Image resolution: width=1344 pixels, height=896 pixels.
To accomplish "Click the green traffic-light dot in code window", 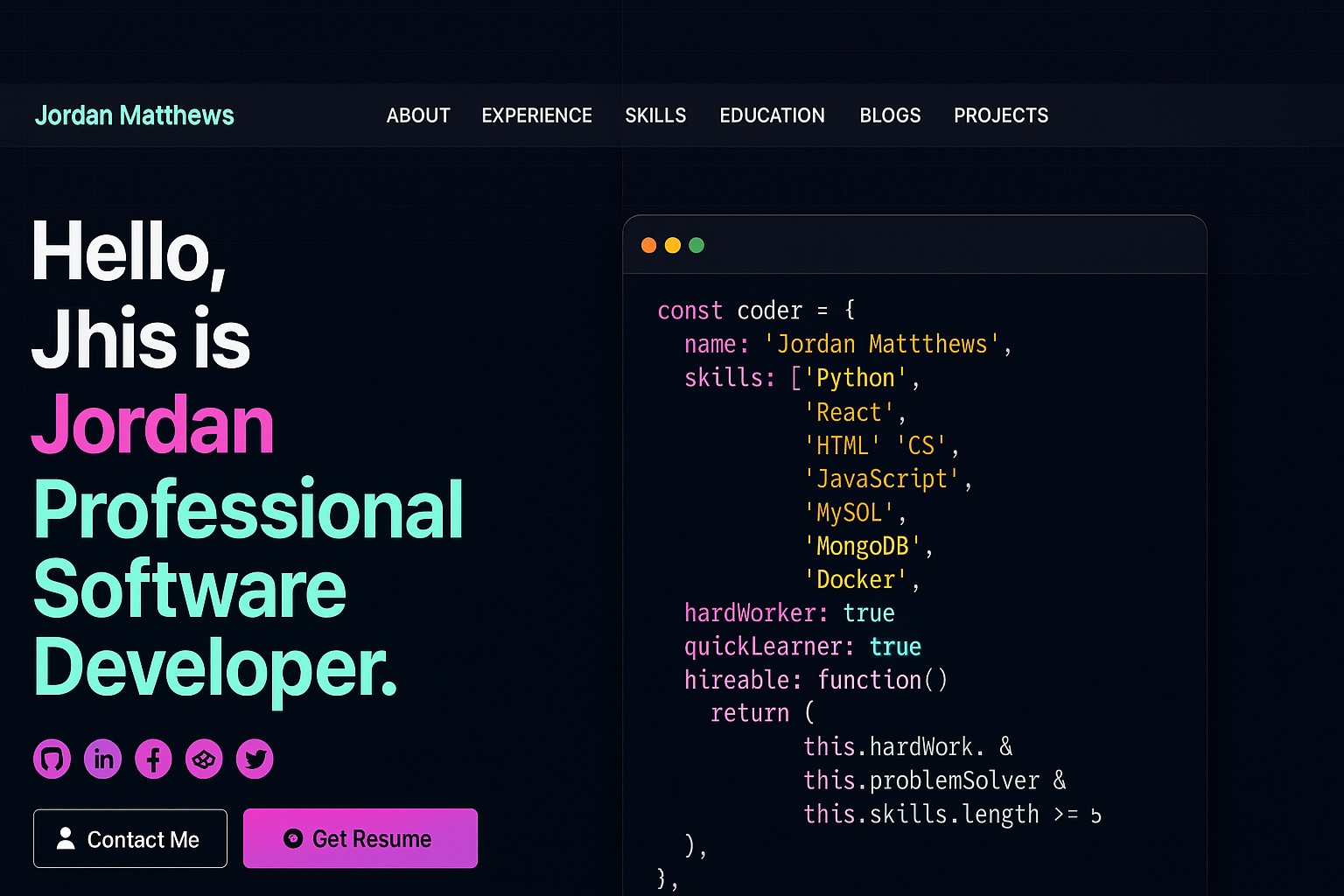I will tap(696, 245).
